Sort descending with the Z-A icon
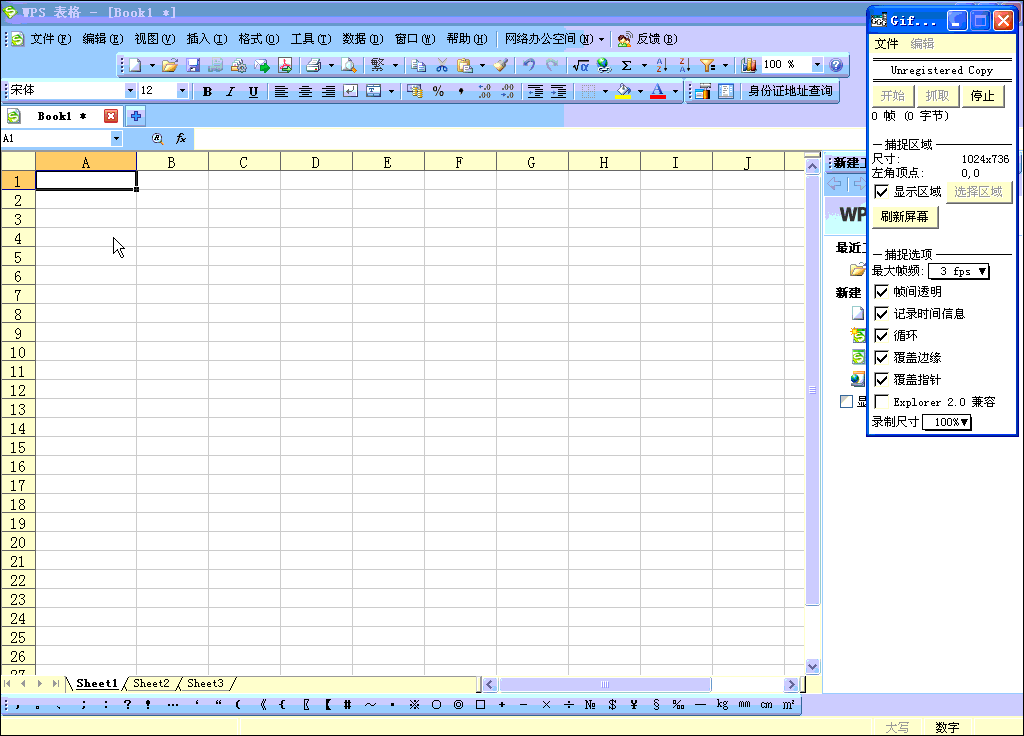This screenshot has width=1024, height=736. (x=684, y=65)
